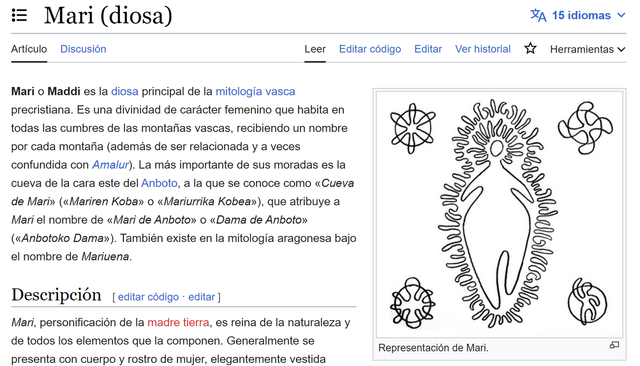Open the Anboto link
The image size is (640, 366).
[159, 183]
